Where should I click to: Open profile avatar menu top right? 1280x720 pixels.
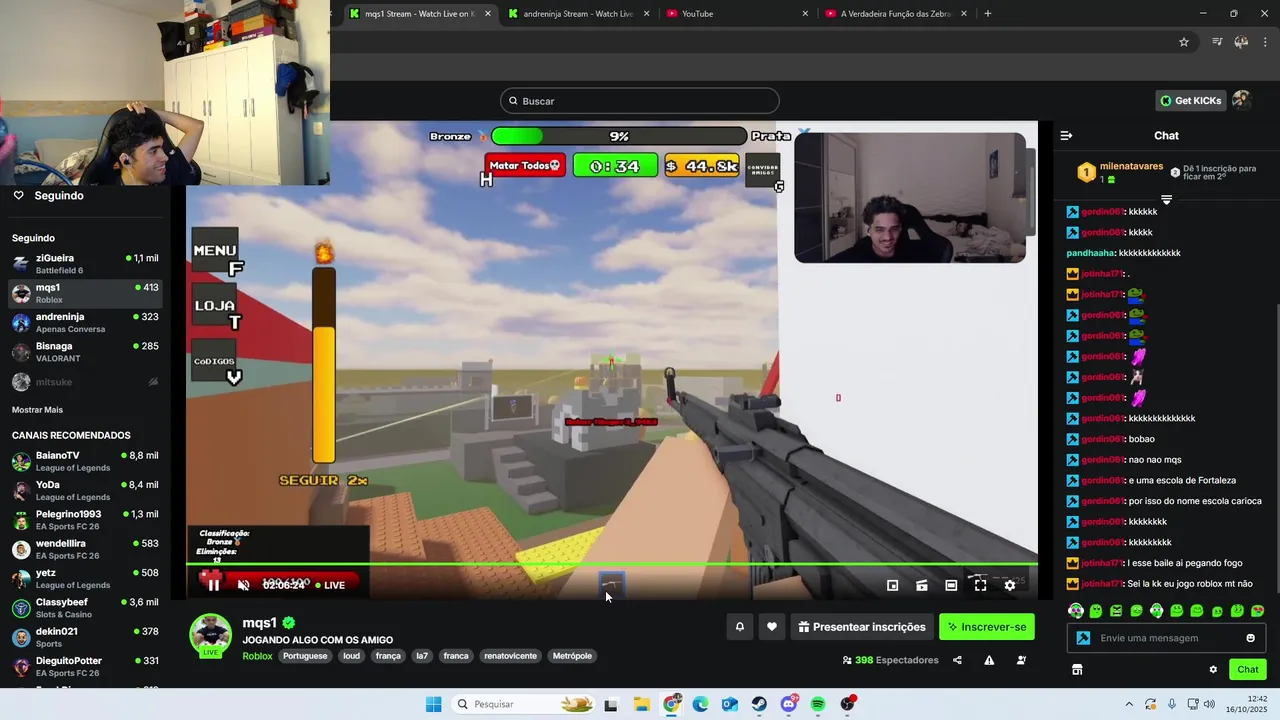pos(1241,100)
